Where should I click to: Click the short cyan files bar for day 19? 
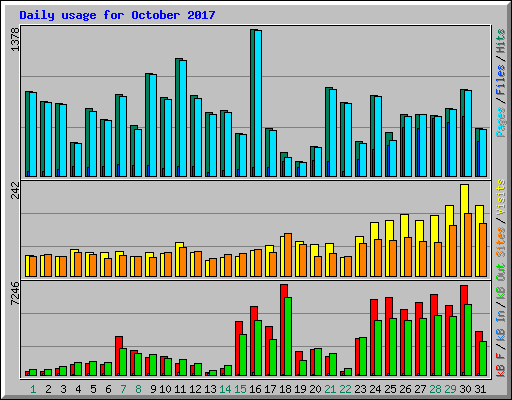(x=303, y=169)
